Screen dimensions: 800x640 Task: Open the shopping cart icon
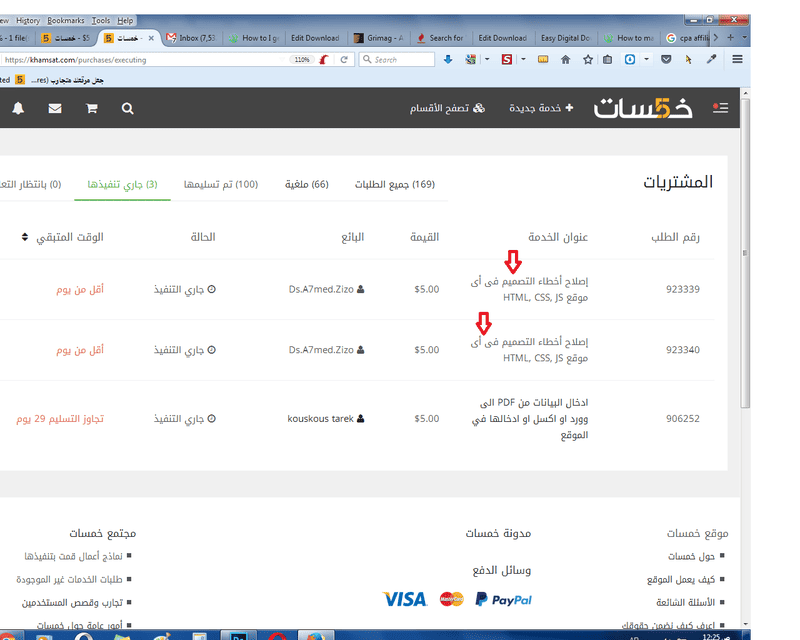pos(92,108)
